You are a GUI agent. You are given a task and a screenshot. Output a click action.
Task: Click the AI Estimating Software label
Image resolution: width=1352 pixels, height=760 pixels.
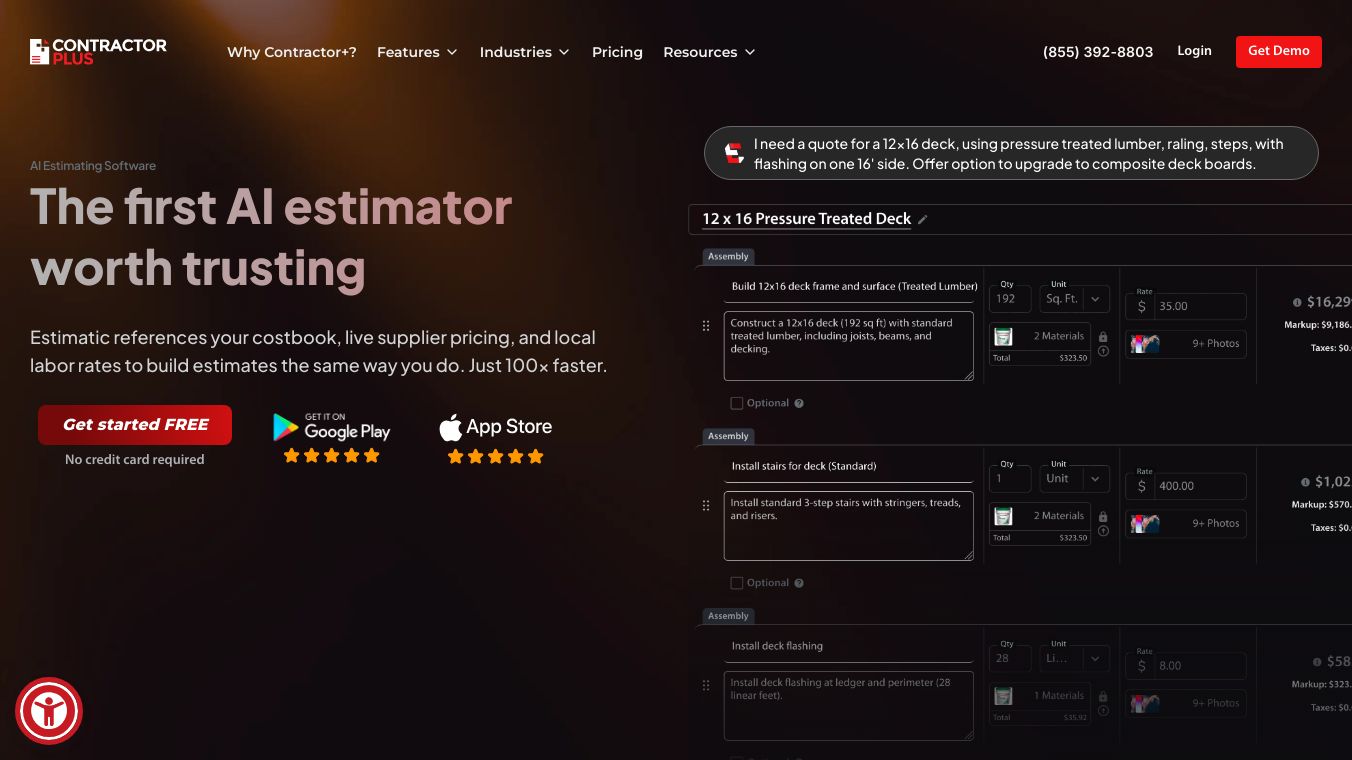click(93, 166)
